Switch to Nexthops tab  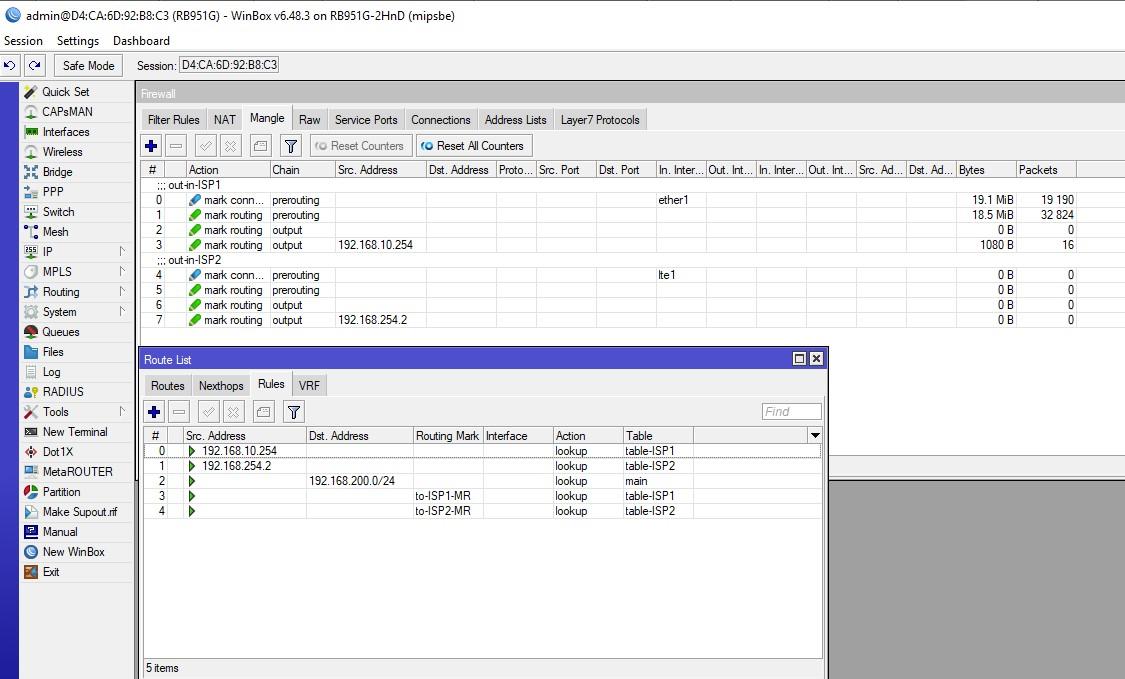point(221,385)
